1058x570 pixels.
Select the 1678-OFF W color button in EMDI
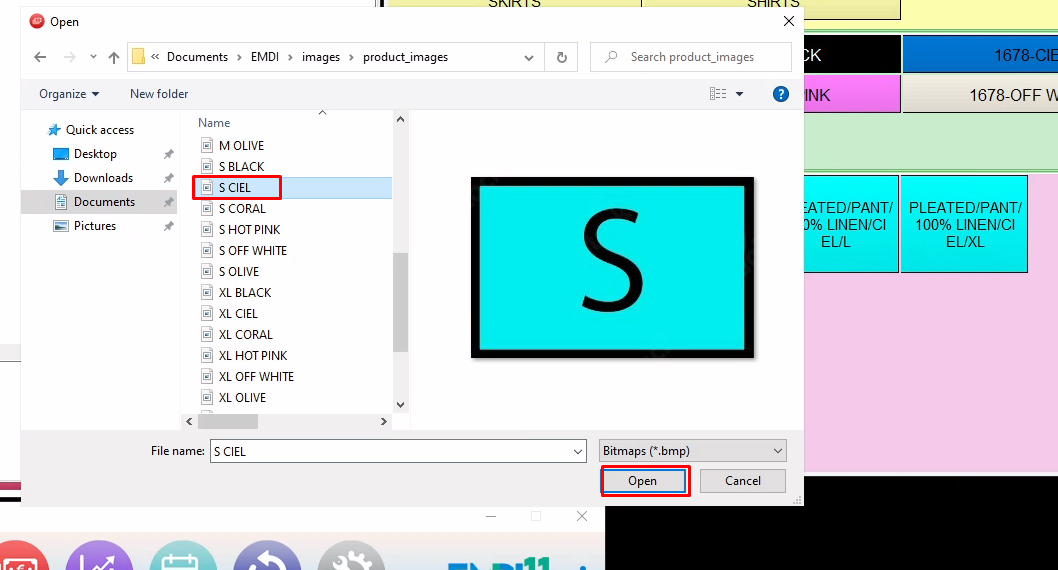tap(980, 94)
